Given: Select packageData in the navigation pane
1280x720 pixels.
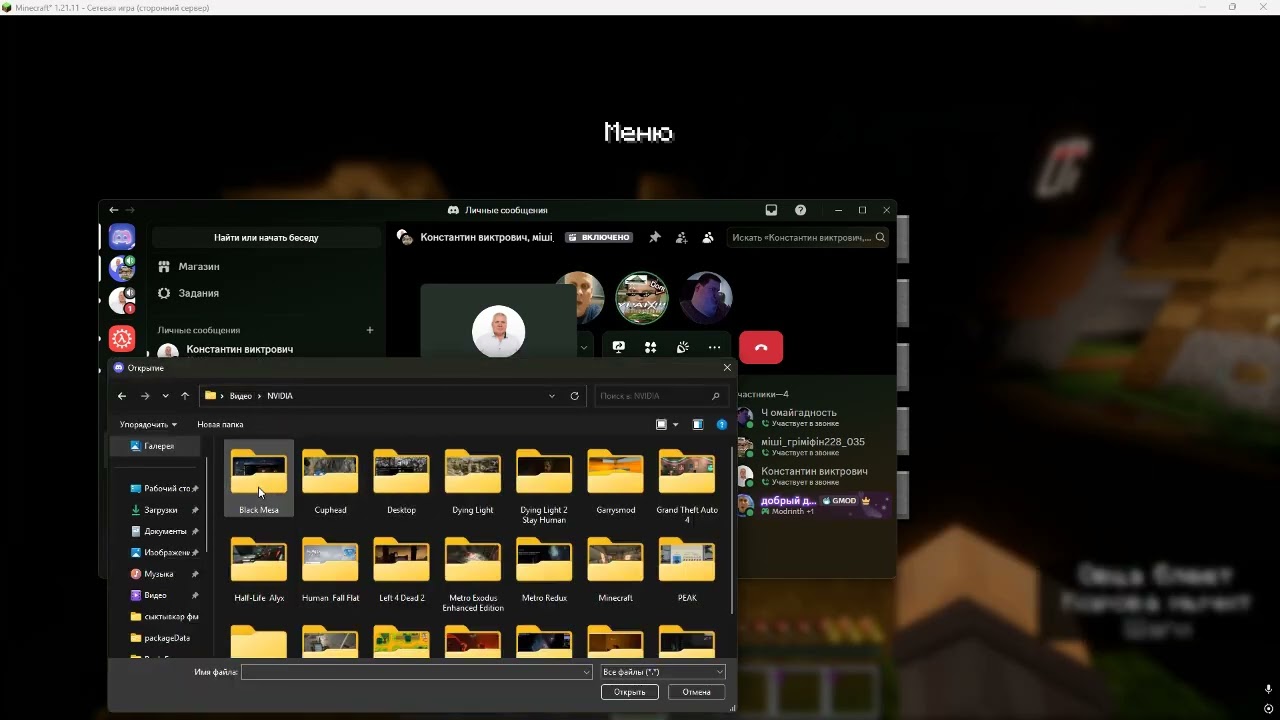Looking at the screenshot, I should pyautogui.click(x=164, y=638).
